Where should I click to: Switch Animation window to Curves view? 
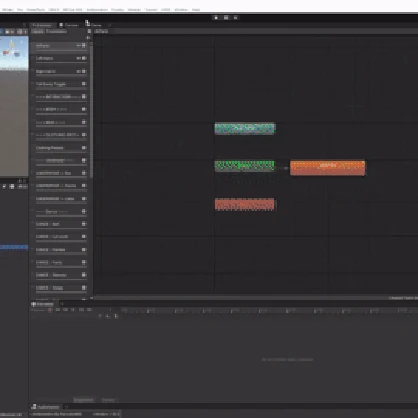[x=108, y=400]
